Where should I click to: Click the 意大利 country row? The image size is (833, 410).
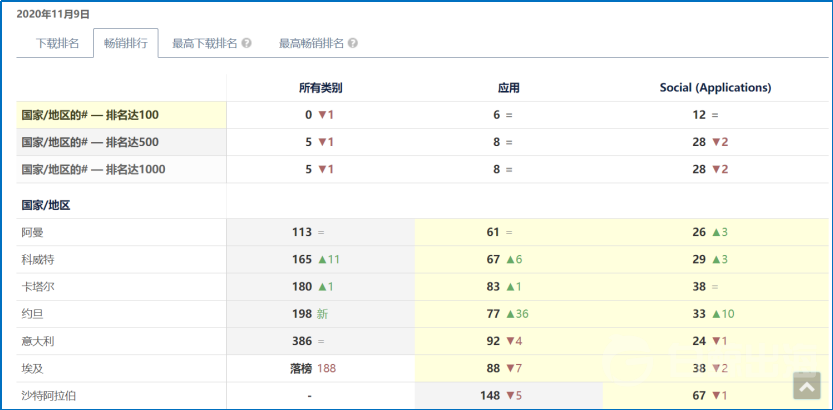pyautogui.click(x=38, y=341)
